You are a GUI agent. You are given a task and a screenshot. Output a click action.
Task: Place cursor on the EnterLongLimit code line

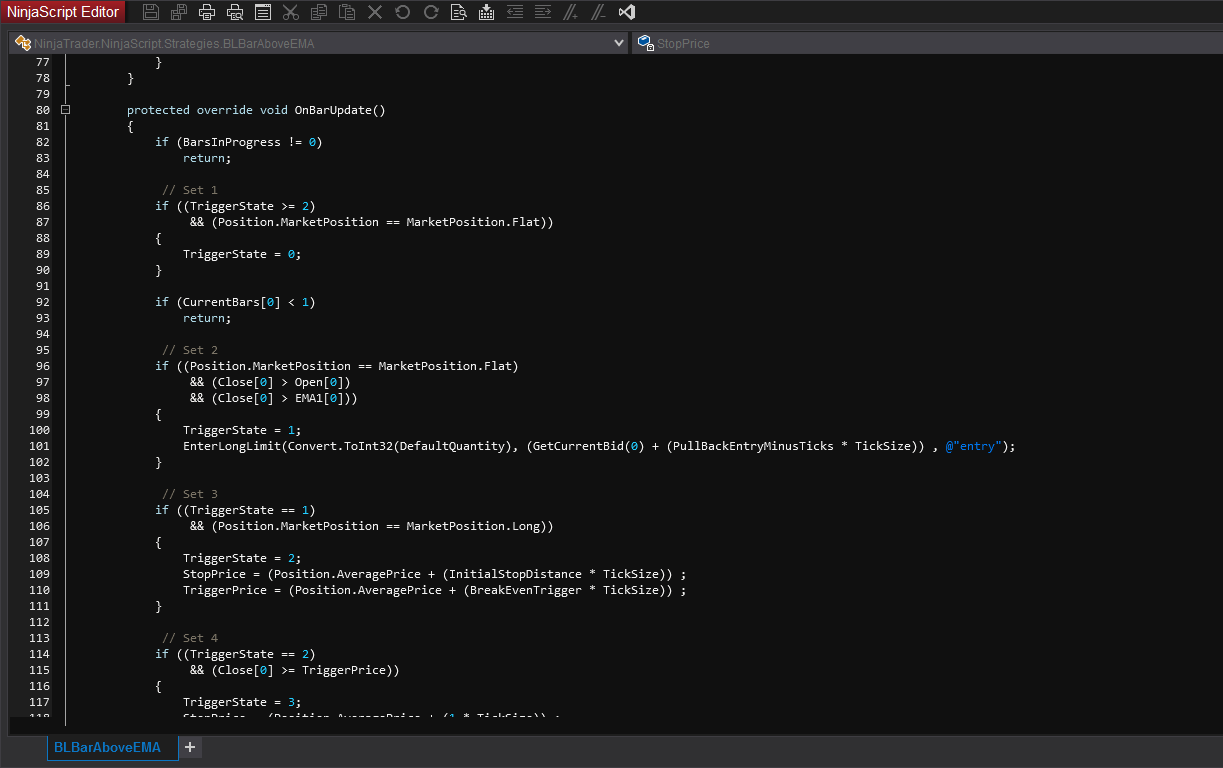(x=598, y=446)
